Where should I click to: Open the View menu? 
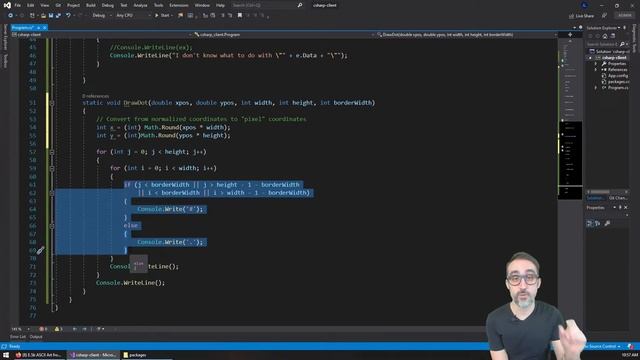tap(44, 5)
